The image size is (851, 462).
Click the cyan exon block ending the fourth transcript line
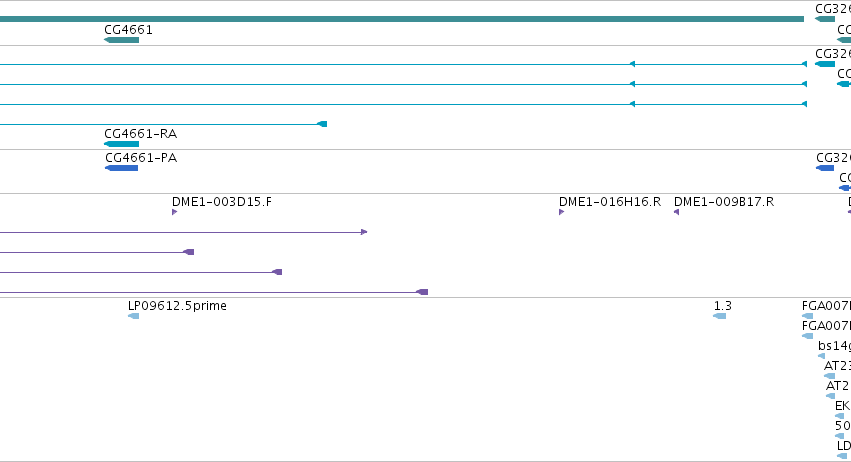[x=322, y=124]
